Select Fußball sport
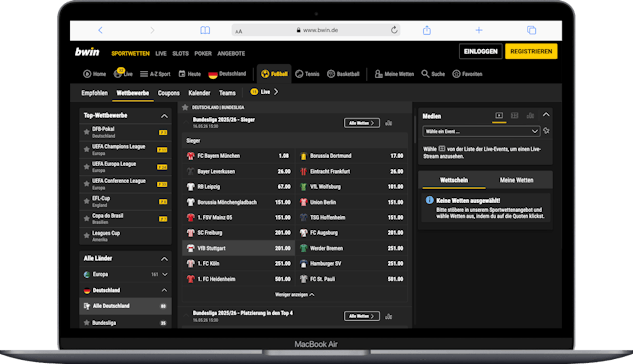 [274, 74]
